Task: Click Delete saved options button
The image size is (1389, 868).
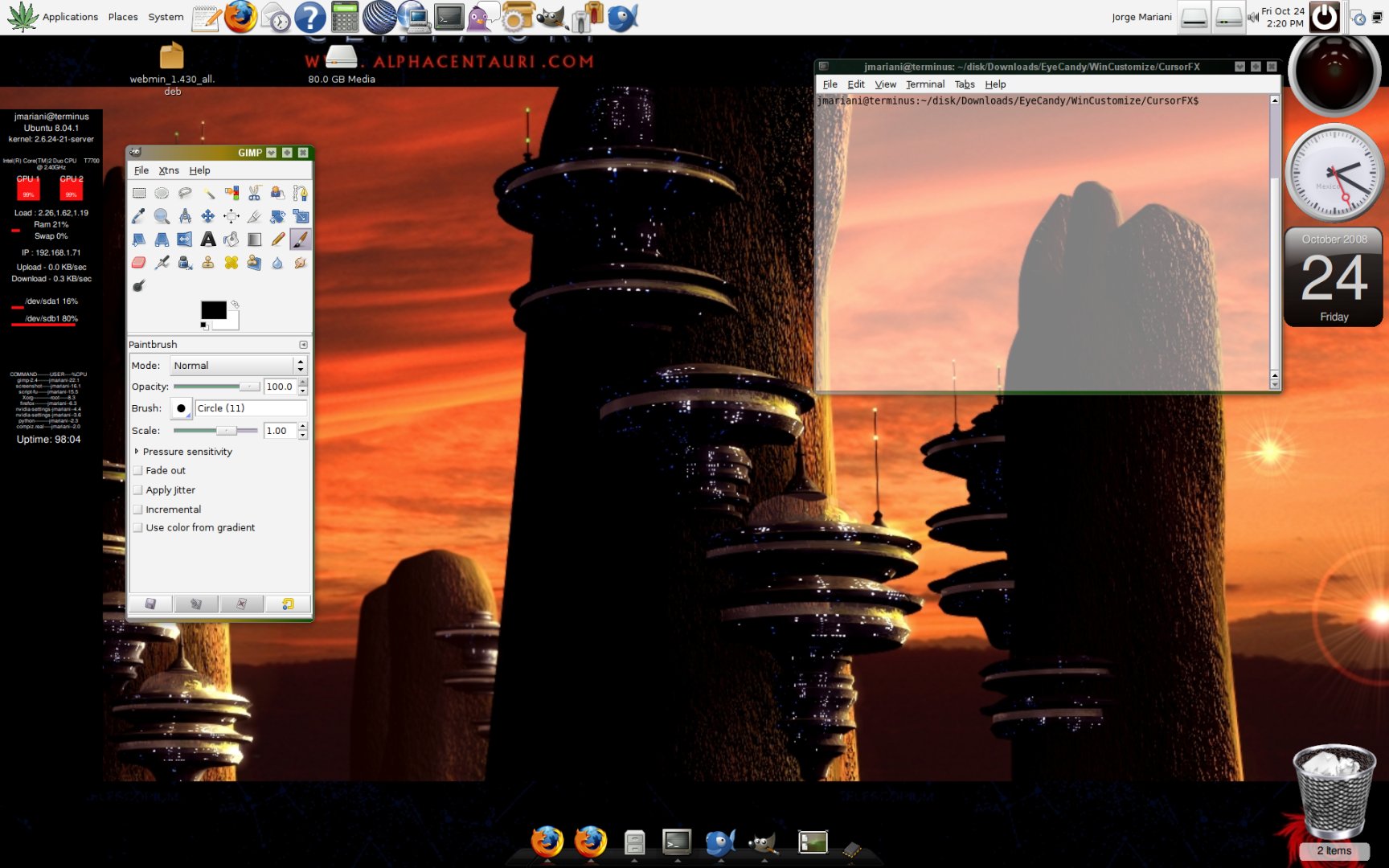Action: [241, 604]
